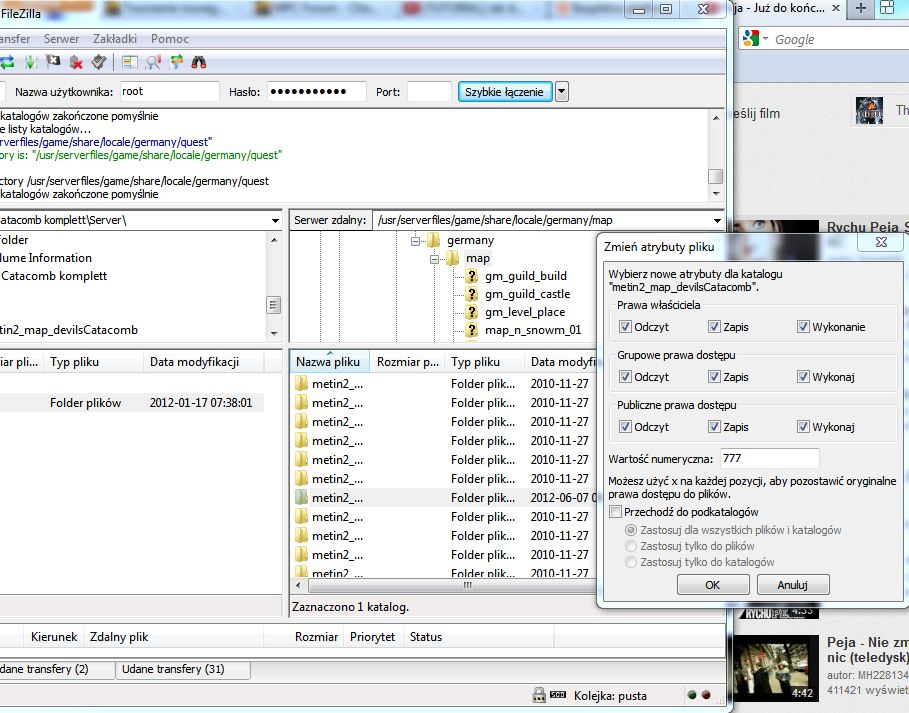Open a new browser tab with plus
The width and height of the screenshot is (909, 713).
[861, 8]
